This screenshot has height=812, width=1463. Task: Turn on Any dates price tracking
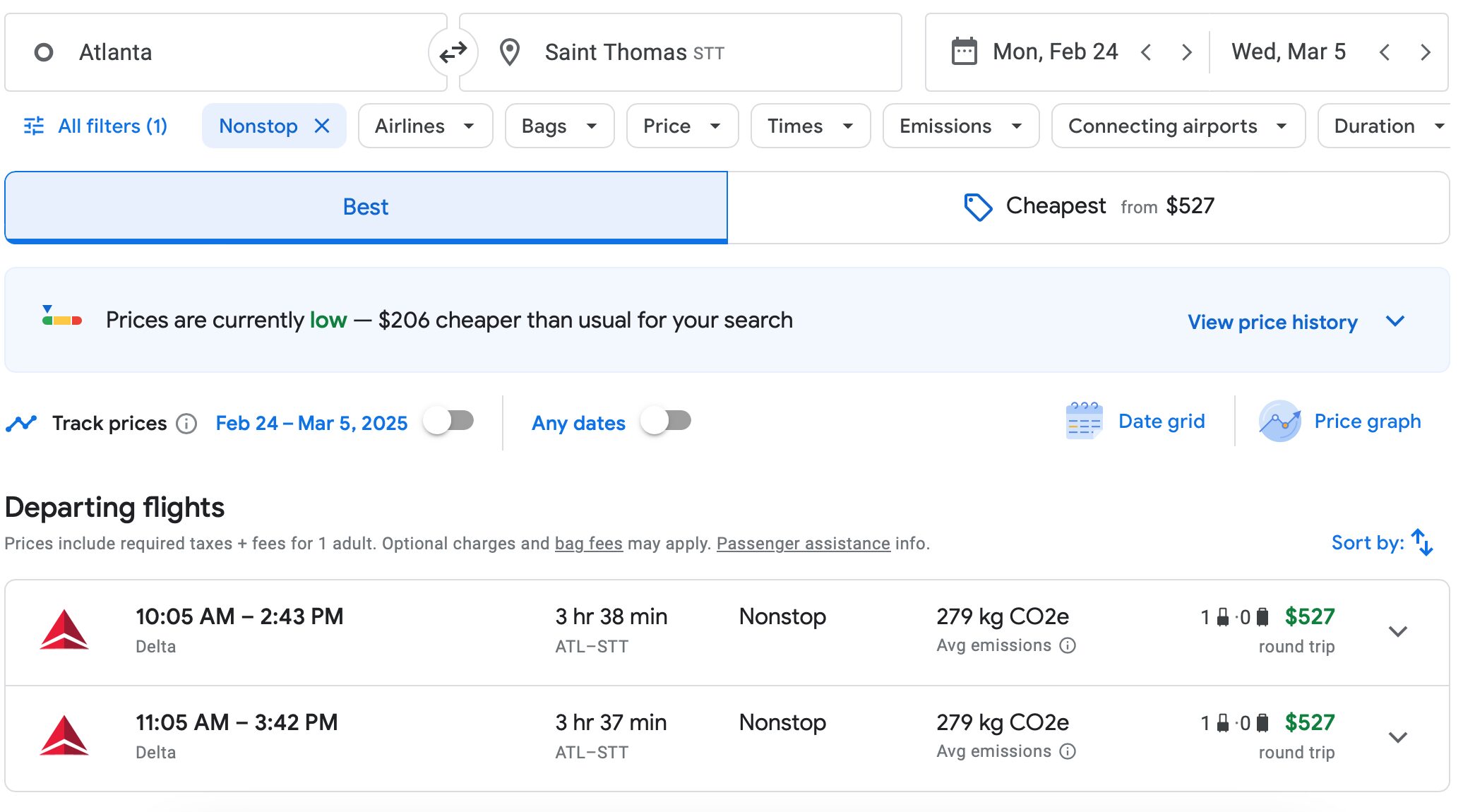(x=666, y=422)
